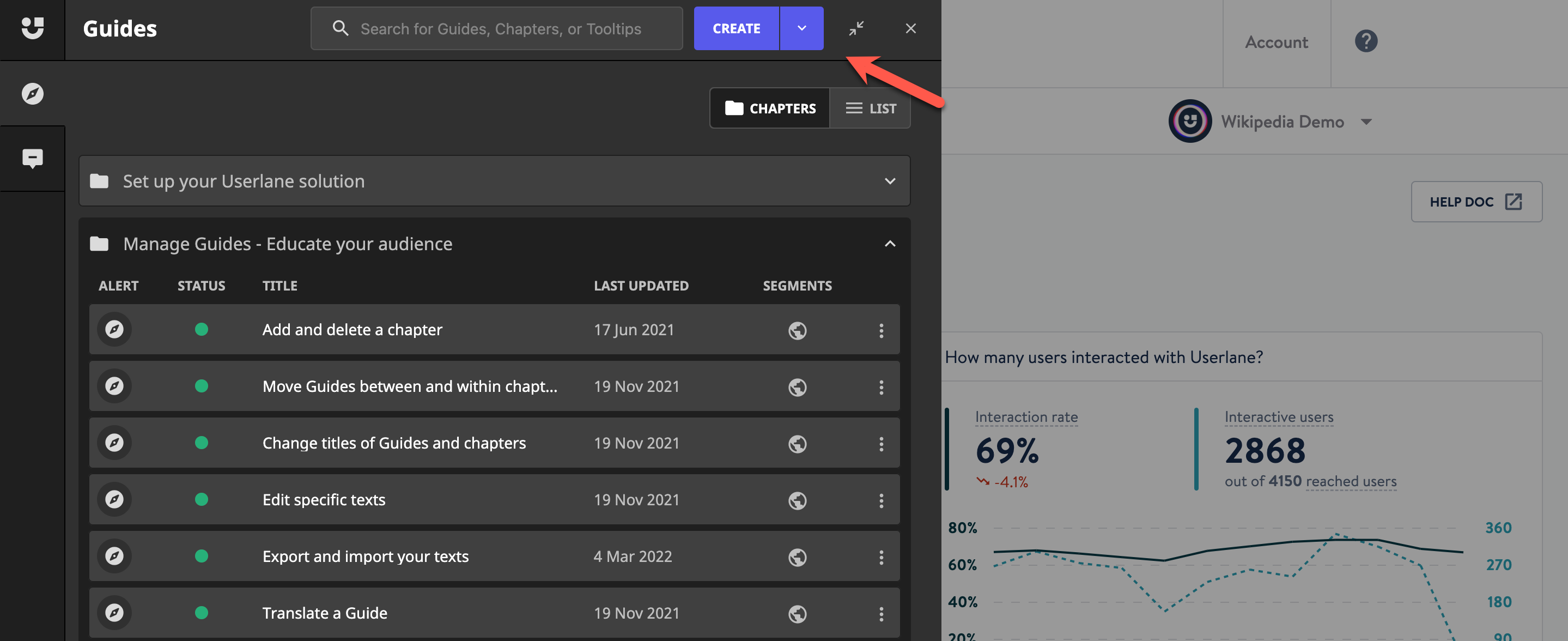Open the CREATE button dropdown arrow
The width and height of the screenshot is (1568, 641).
point(801,28)
